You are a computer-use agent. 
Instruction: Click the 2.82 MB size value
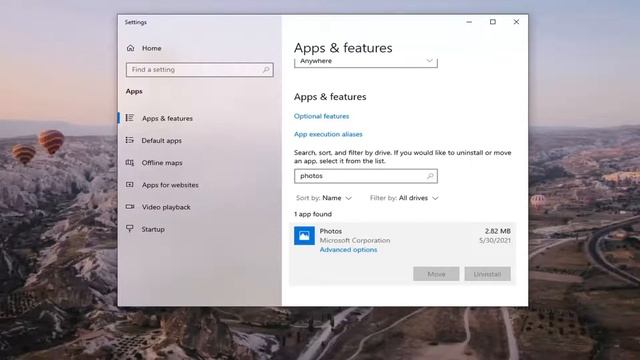(498, 231)
